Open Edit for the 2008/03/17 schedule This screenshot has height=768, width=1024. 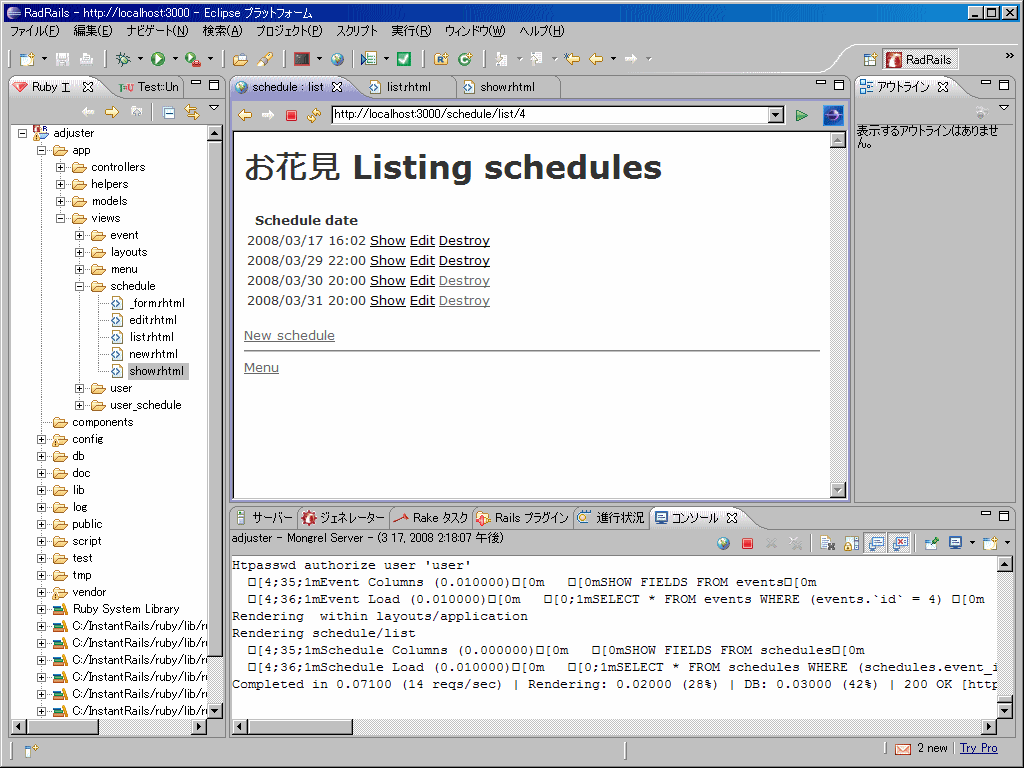[x=422, y=240]
